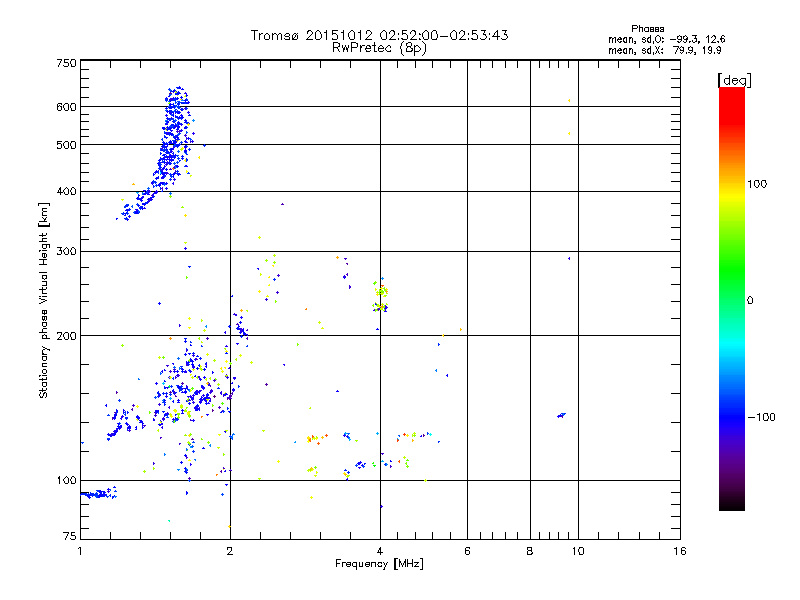The width and height of the screenshot is (800, 600).
Task: Click the y-axis tick label '100'
Action: (x=66, y=480)
